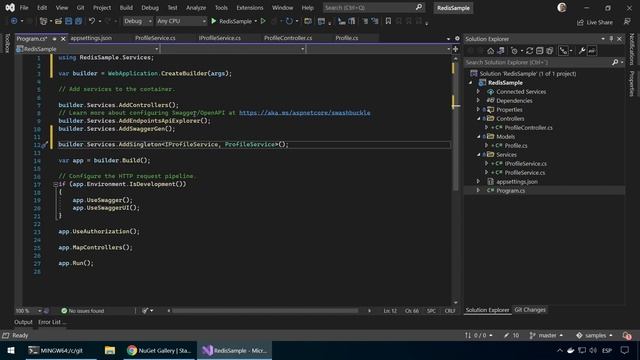Expand the Dependencies node
640x360 pixels.
[x=478, y=100]
